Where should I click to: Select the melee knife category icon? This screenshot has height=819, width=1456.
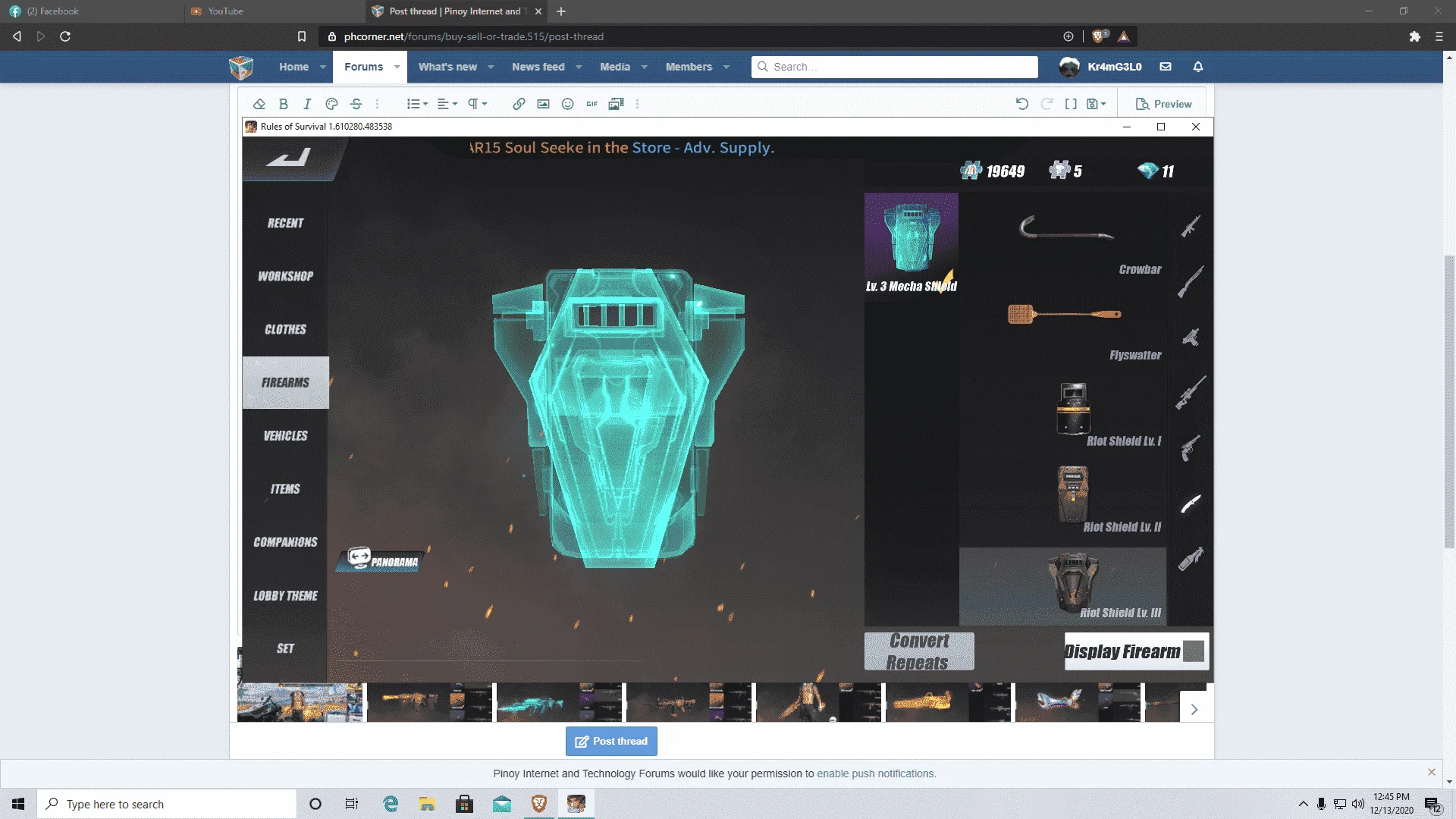(1191, 504)
